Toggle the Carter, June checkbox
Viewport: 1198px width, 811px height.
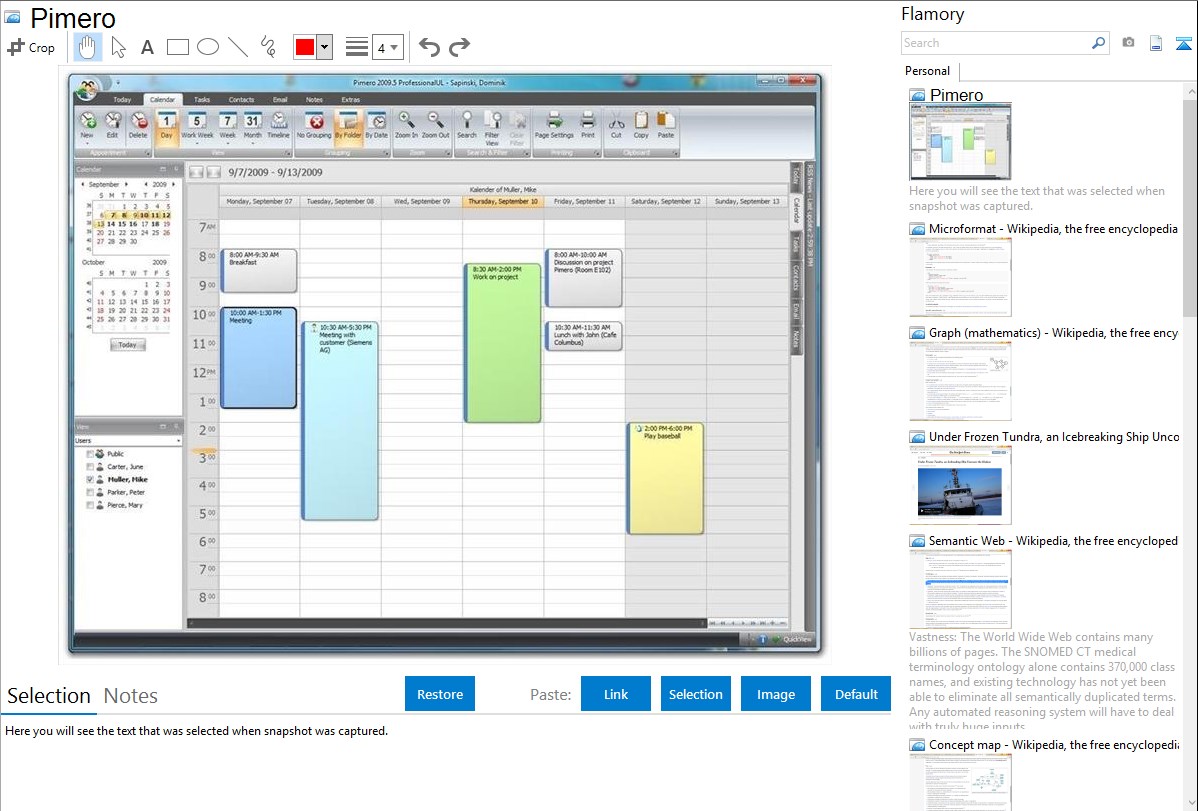tap(90, 467)
